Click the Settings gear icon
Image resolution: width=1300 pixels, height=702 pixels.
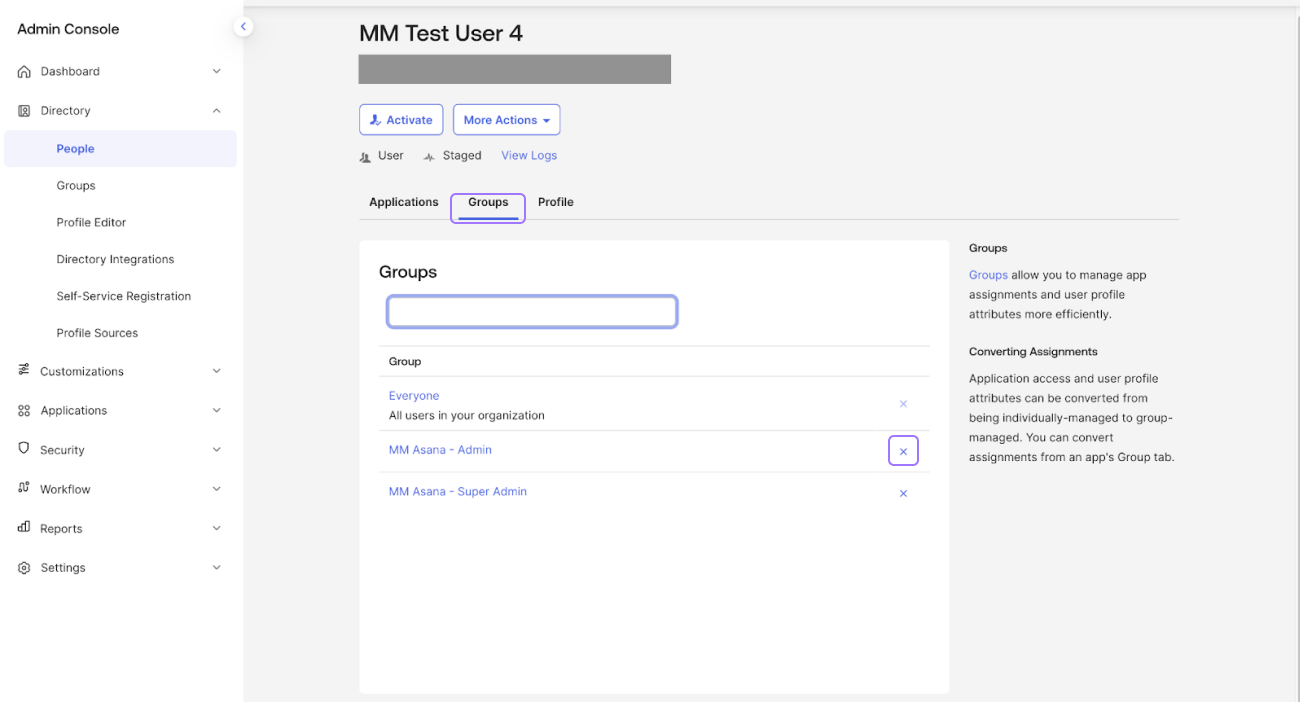(24, 568)
